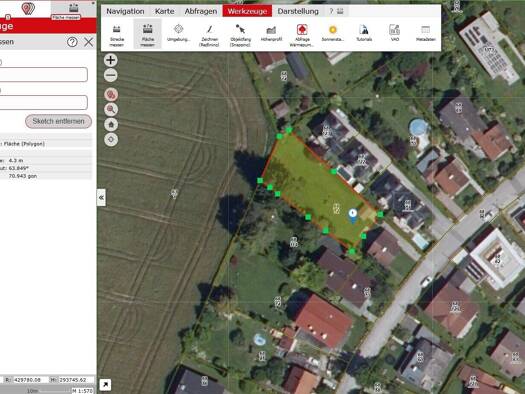Viewport: 525px width, 394px height.
Task: Go to the home map extent
Action: pos(111,125)
